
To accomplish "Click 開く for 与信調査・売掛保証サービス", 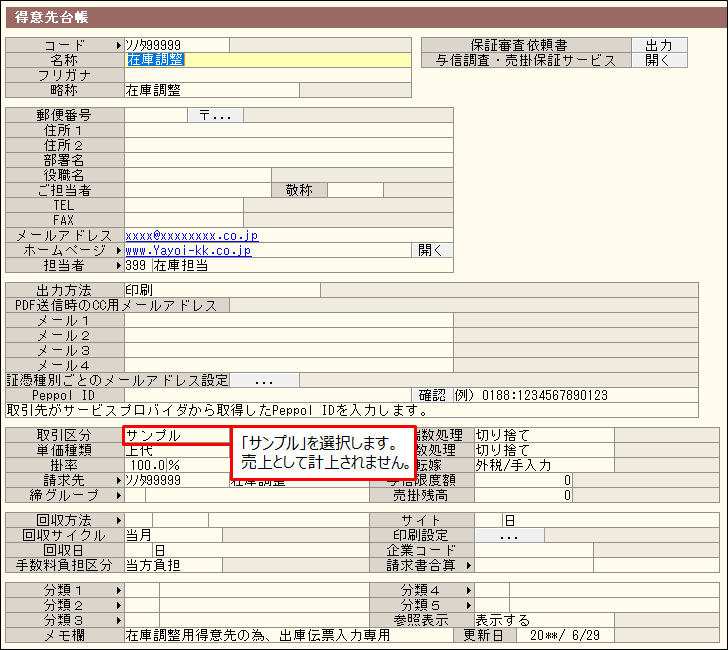I will tap(659, 60).
